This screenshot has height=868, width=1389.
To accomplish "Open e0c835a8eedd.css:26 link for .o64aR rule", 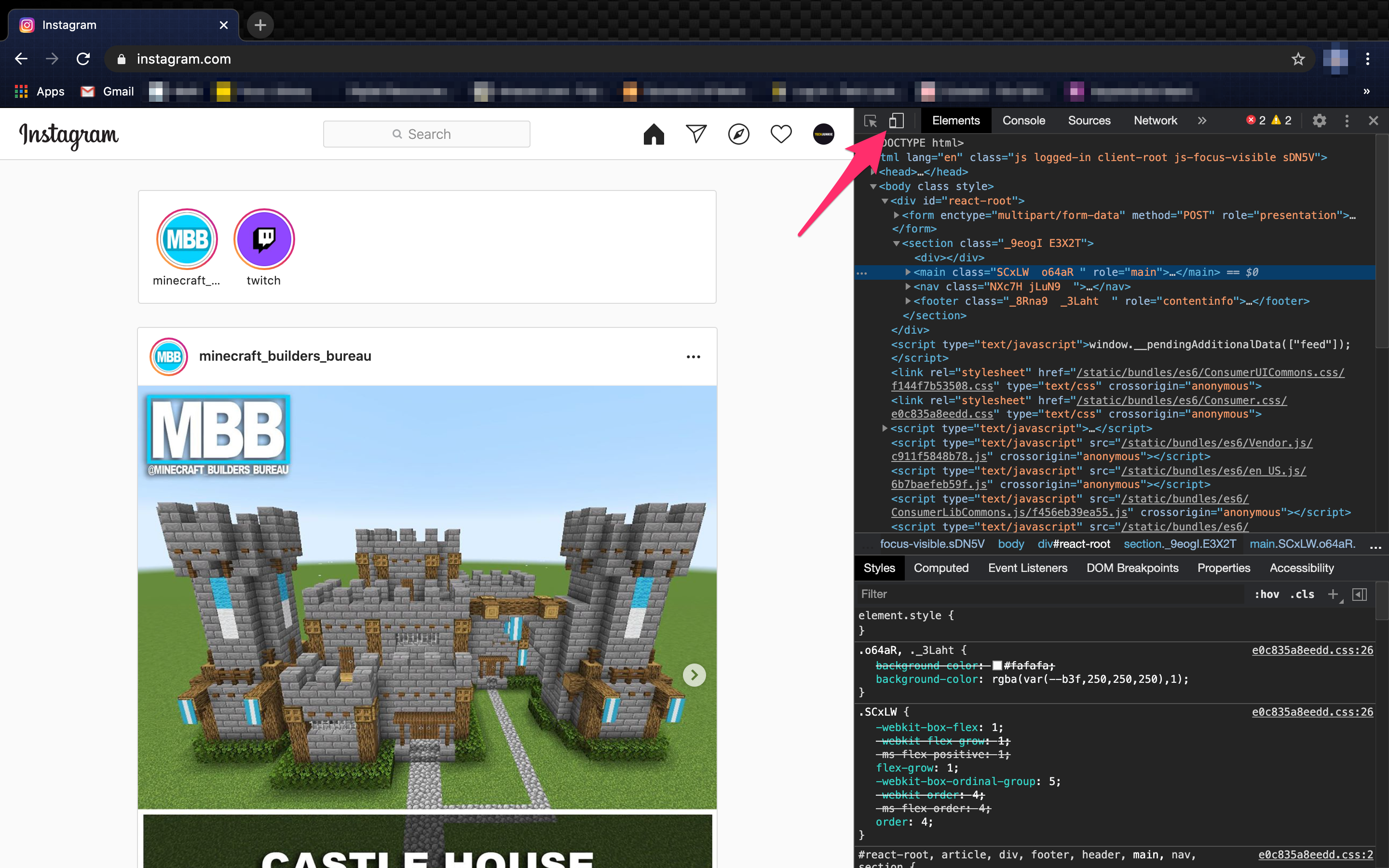I will click(x=1312, y=650).
